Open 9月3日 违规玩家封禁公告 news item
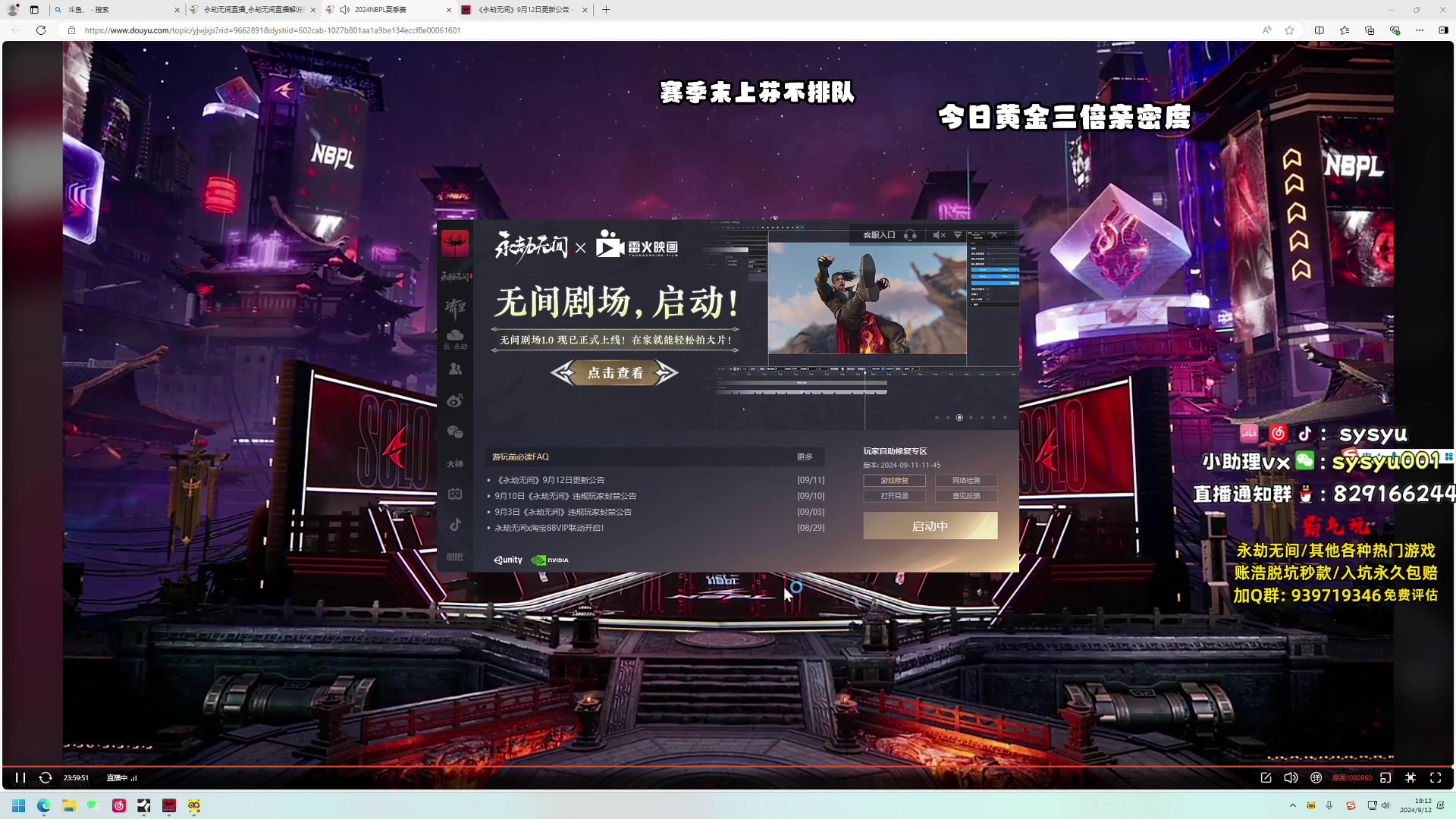Image resolution: width=1456 pixels, height=819 pixels. coord(563,512)
